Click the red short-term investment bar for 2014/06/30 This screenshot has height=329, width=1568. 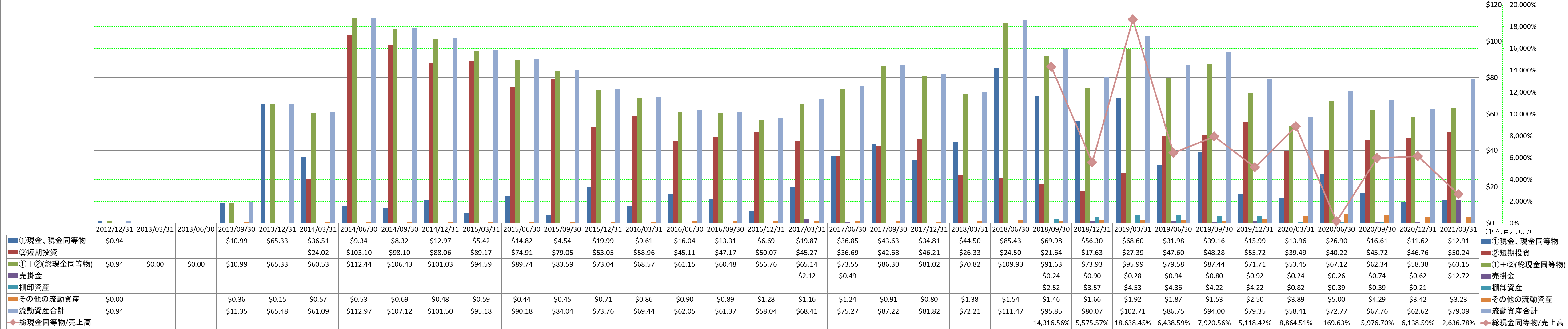click(x=349, y=129)
